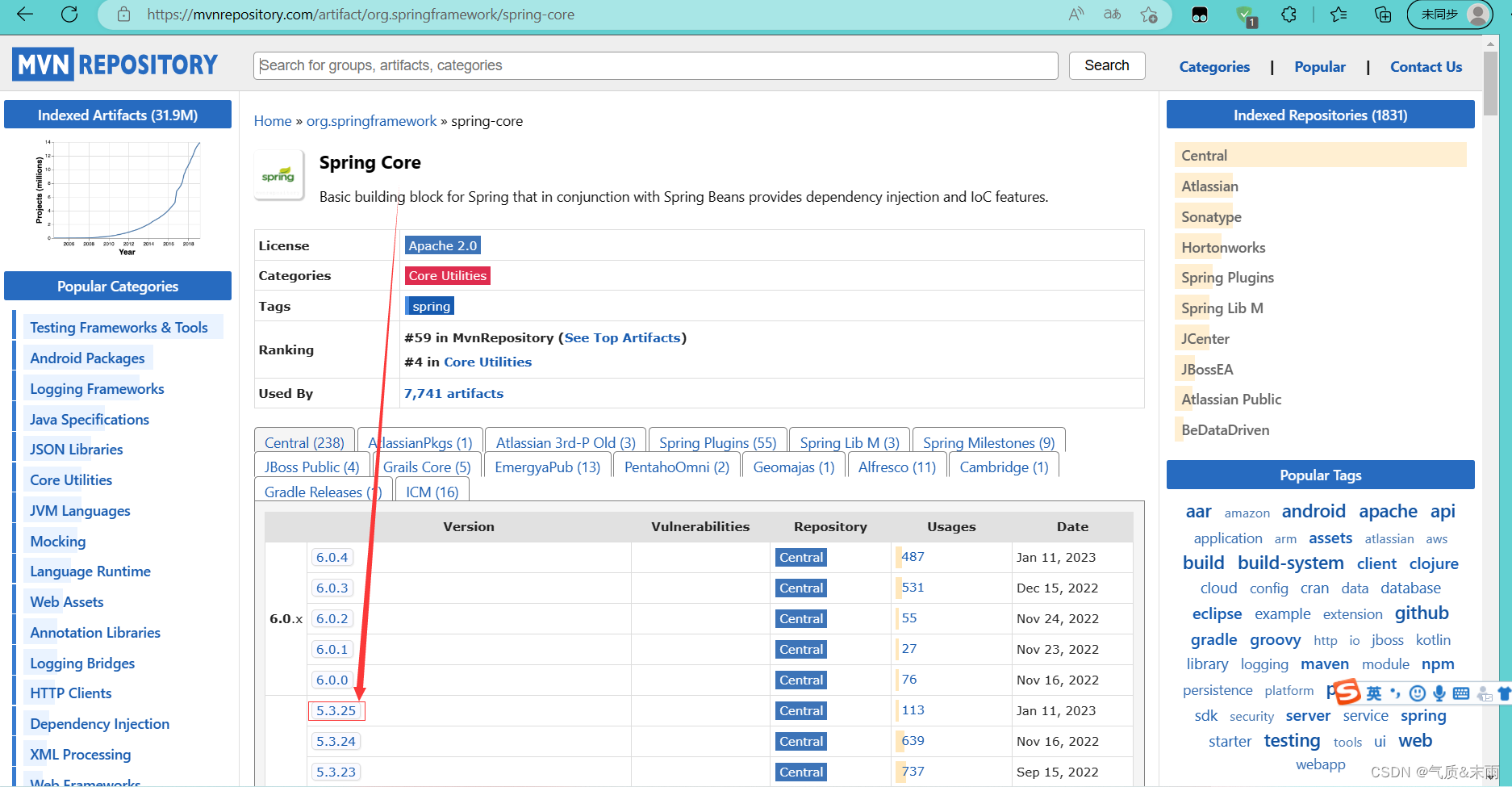Switch to Central (238) tab

pyautogui.click(x=304, y=442)
